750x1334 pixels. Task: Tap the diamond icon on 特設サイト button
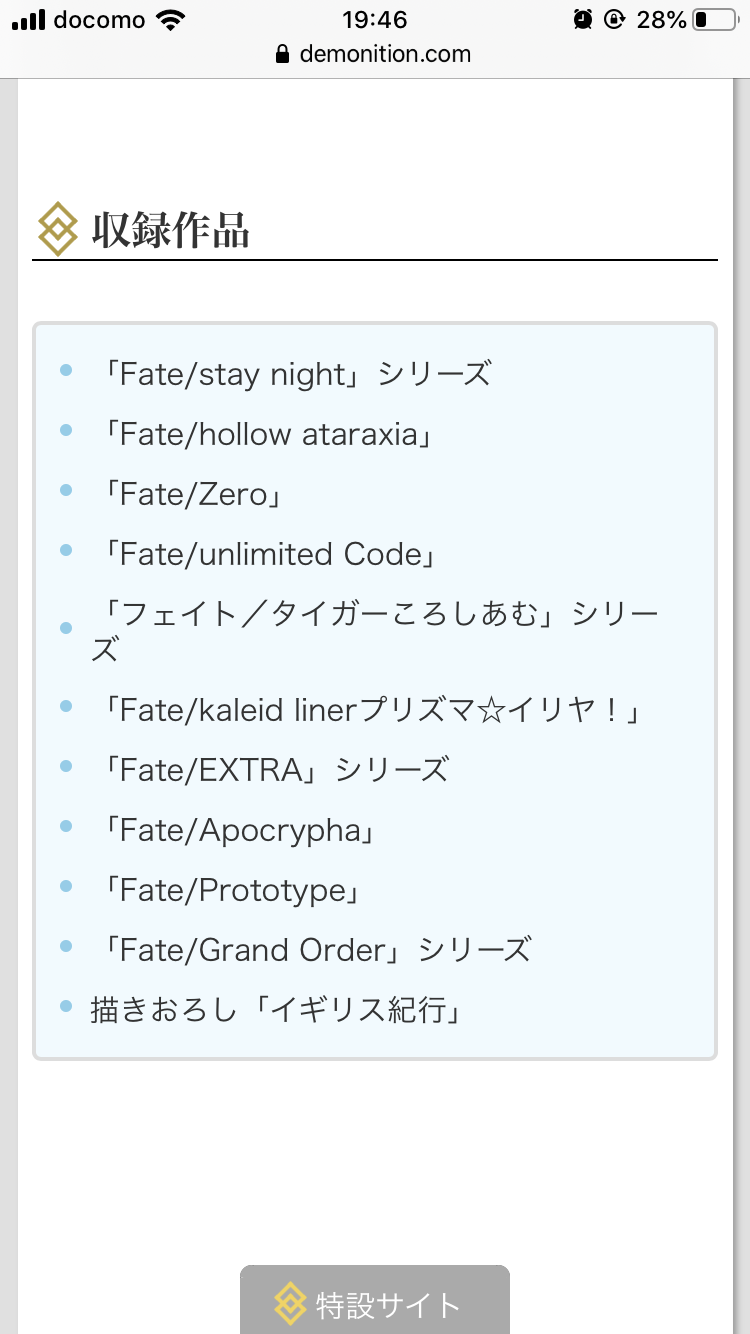(290, 1304)
